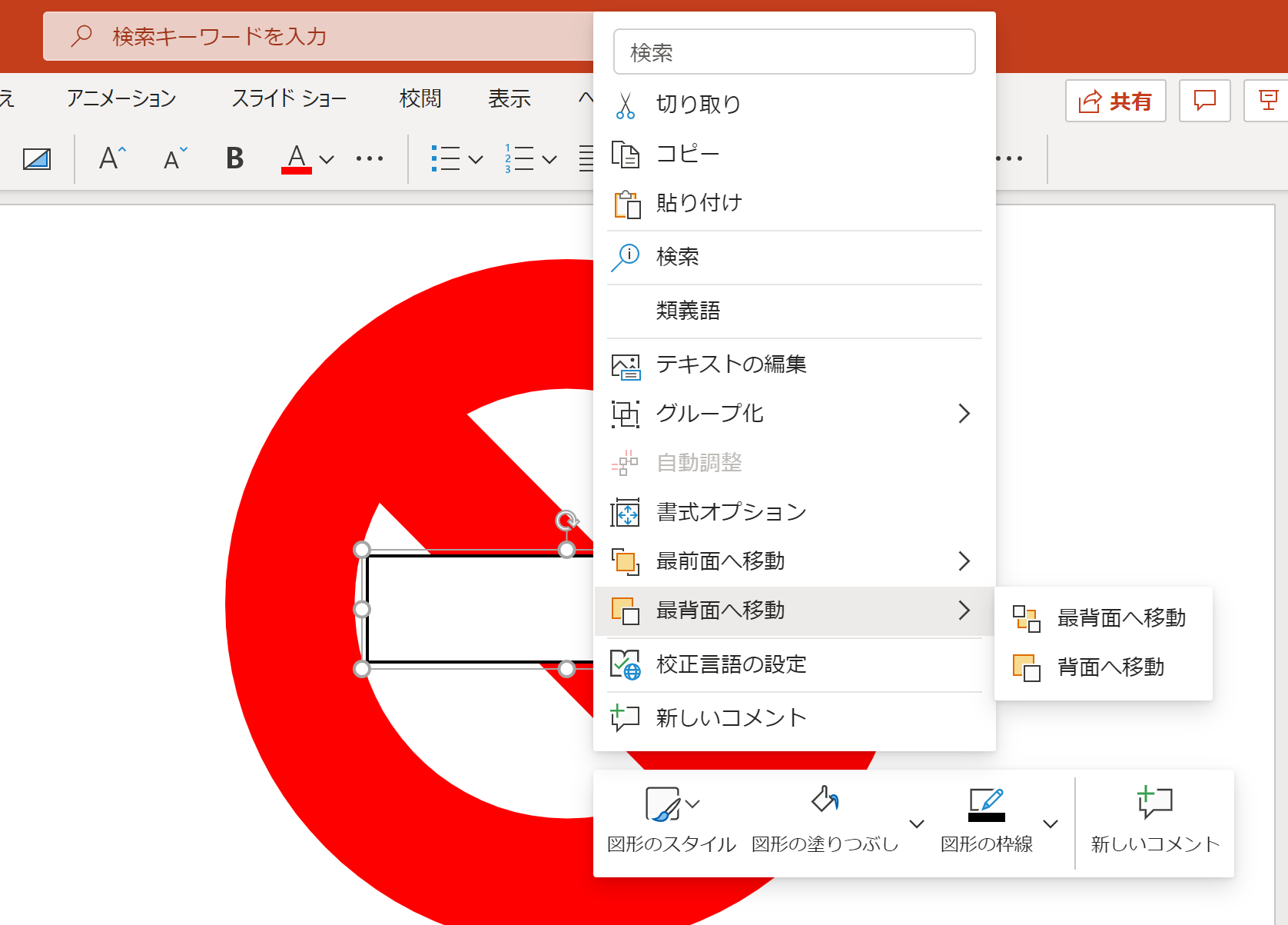Apply the red font color A
Image resolution: width=1288 pixels, height=925 pixels.
tap(297, 158)
